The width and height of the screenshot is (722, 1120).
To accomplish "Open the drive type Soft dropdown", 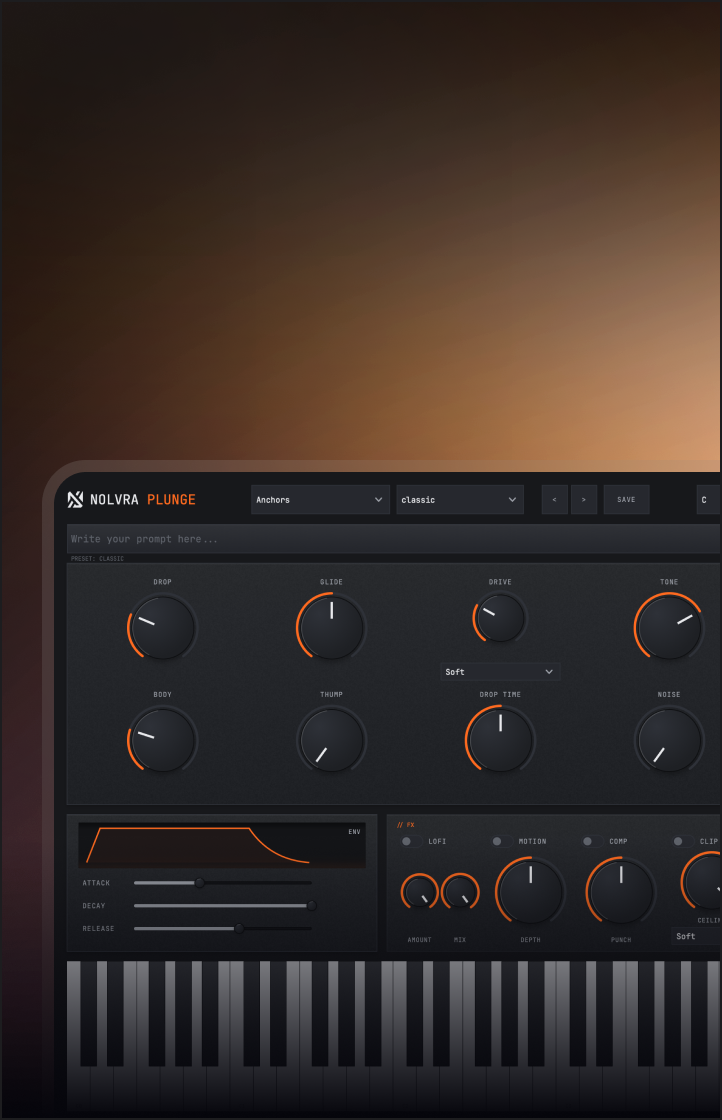I will point(500,671).
